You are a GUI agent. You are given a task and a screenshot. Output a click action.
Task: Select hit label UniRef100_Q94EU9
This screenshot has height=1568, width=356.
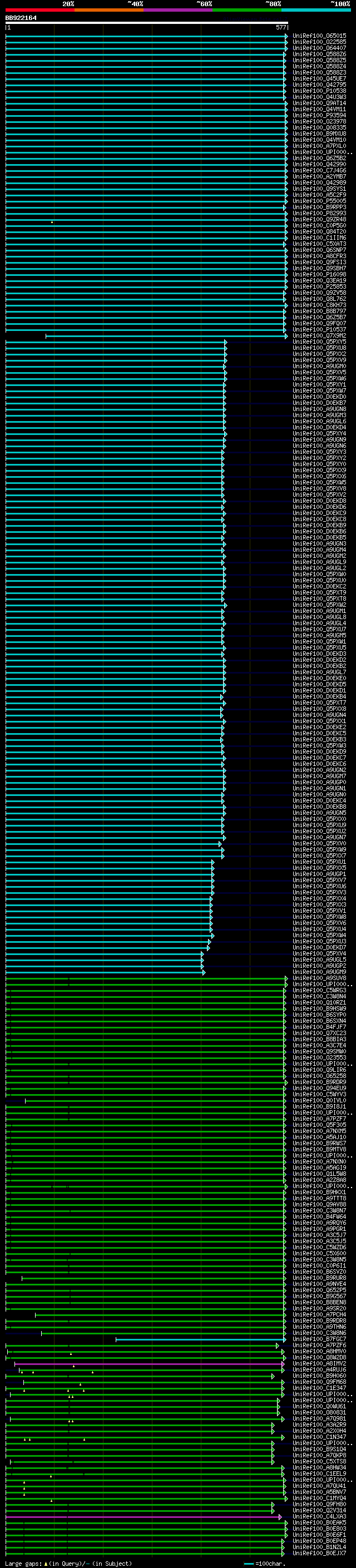tap(319, 1089)
